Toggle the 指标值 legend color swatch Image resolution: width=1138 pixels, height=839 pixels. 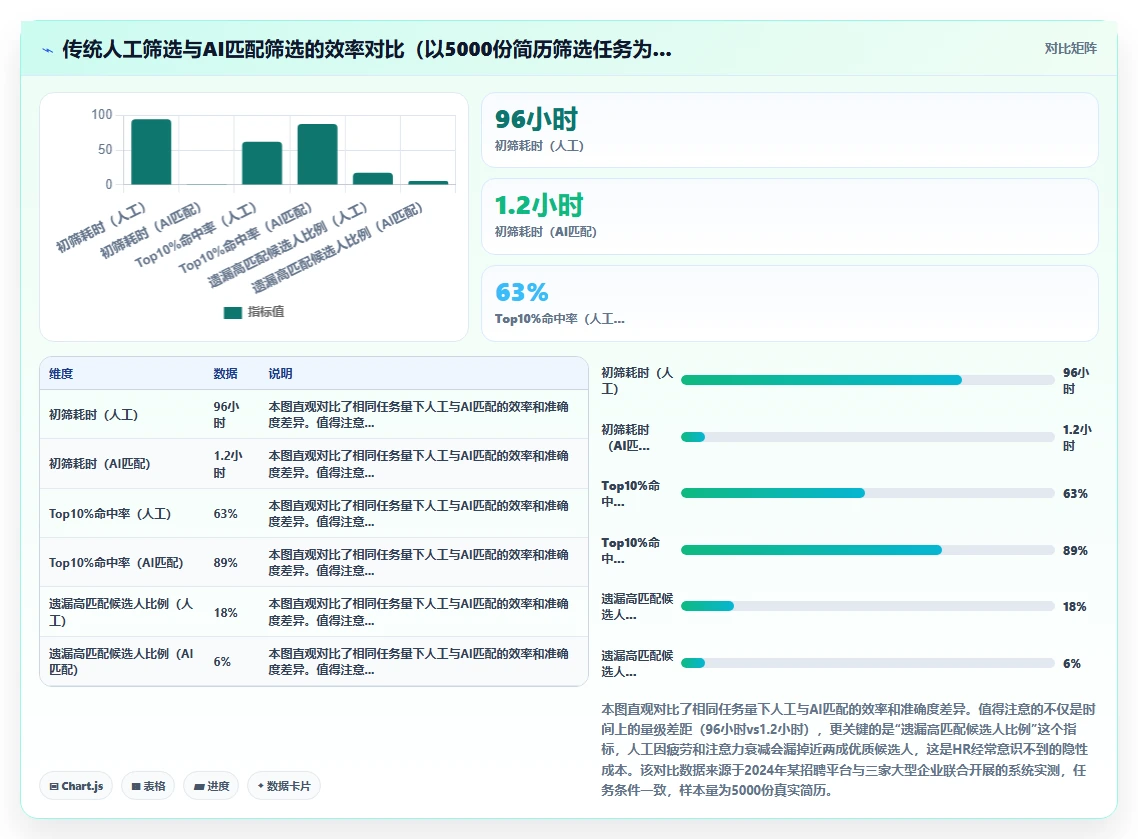232,312
